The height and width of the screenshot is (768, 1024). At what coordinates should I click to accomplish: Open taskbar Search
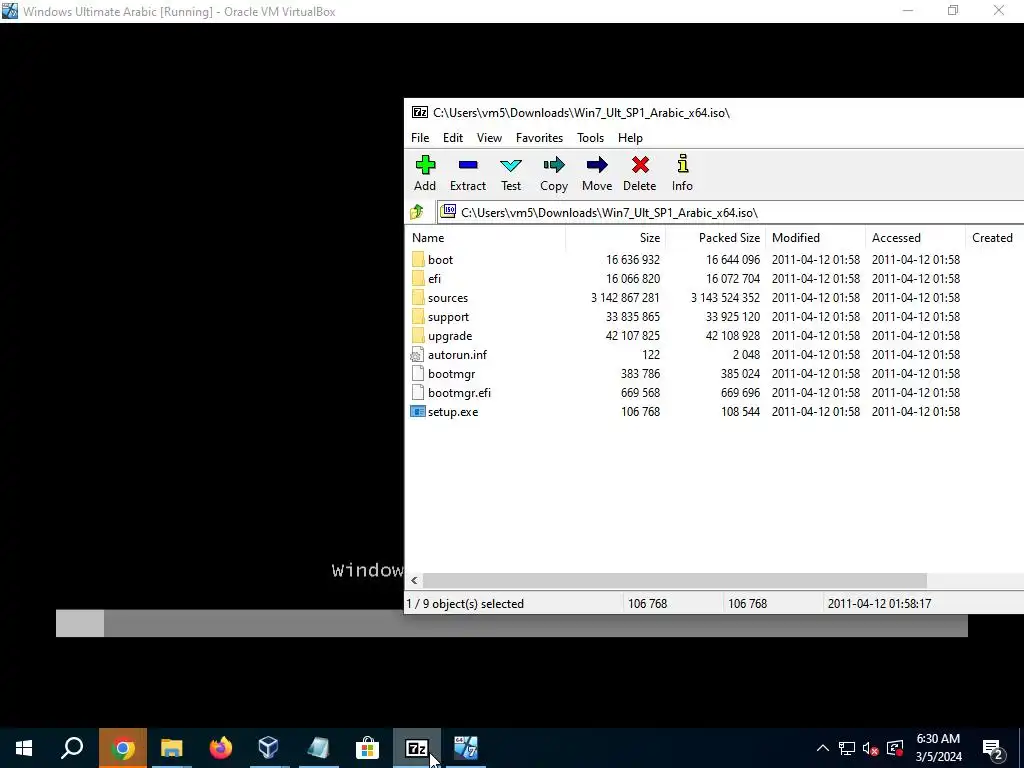coord(72,748)
